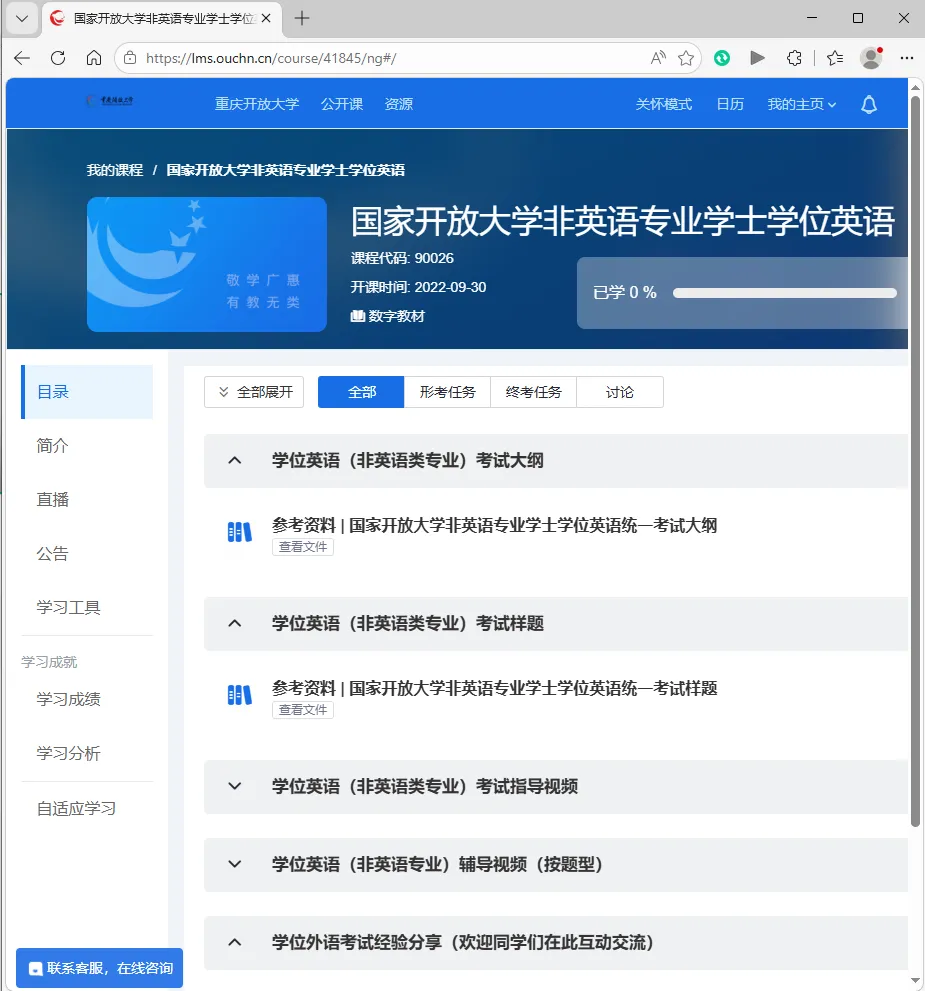Click the 学习成就 section label
This screenshot has width=925, height=991.
tap(49, 662)
